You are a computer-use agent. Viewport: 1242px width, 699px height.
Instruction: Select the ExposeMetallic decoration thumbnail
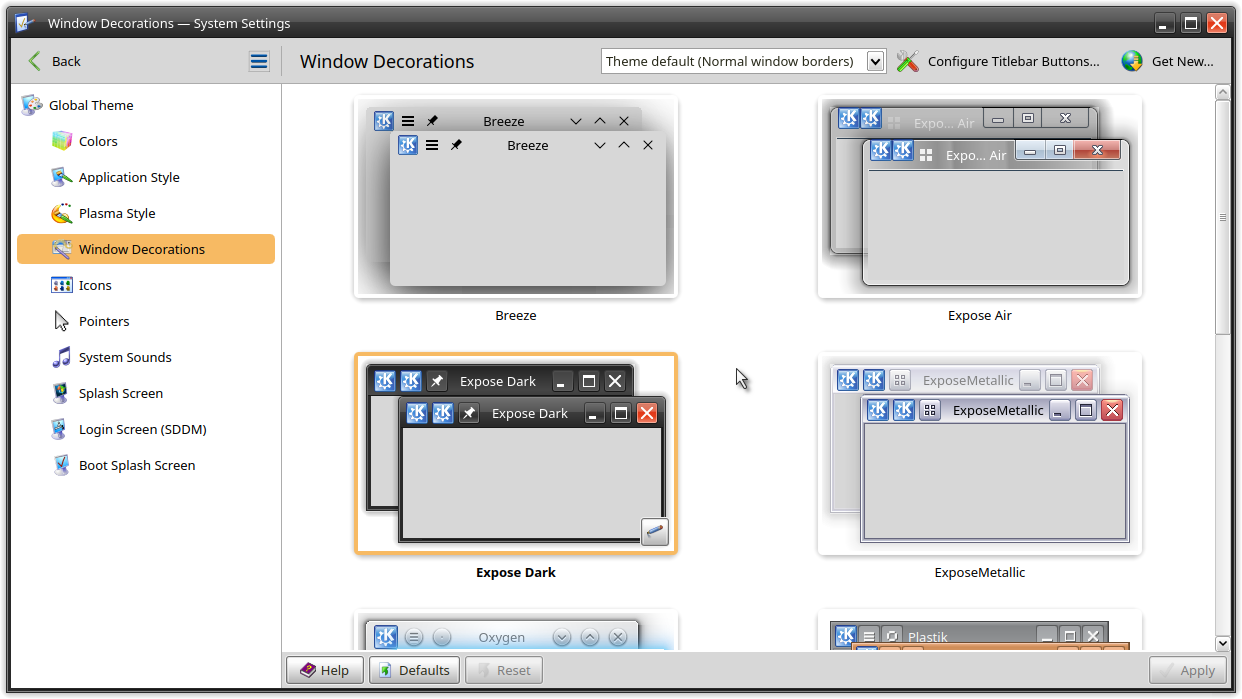(980, 453)
